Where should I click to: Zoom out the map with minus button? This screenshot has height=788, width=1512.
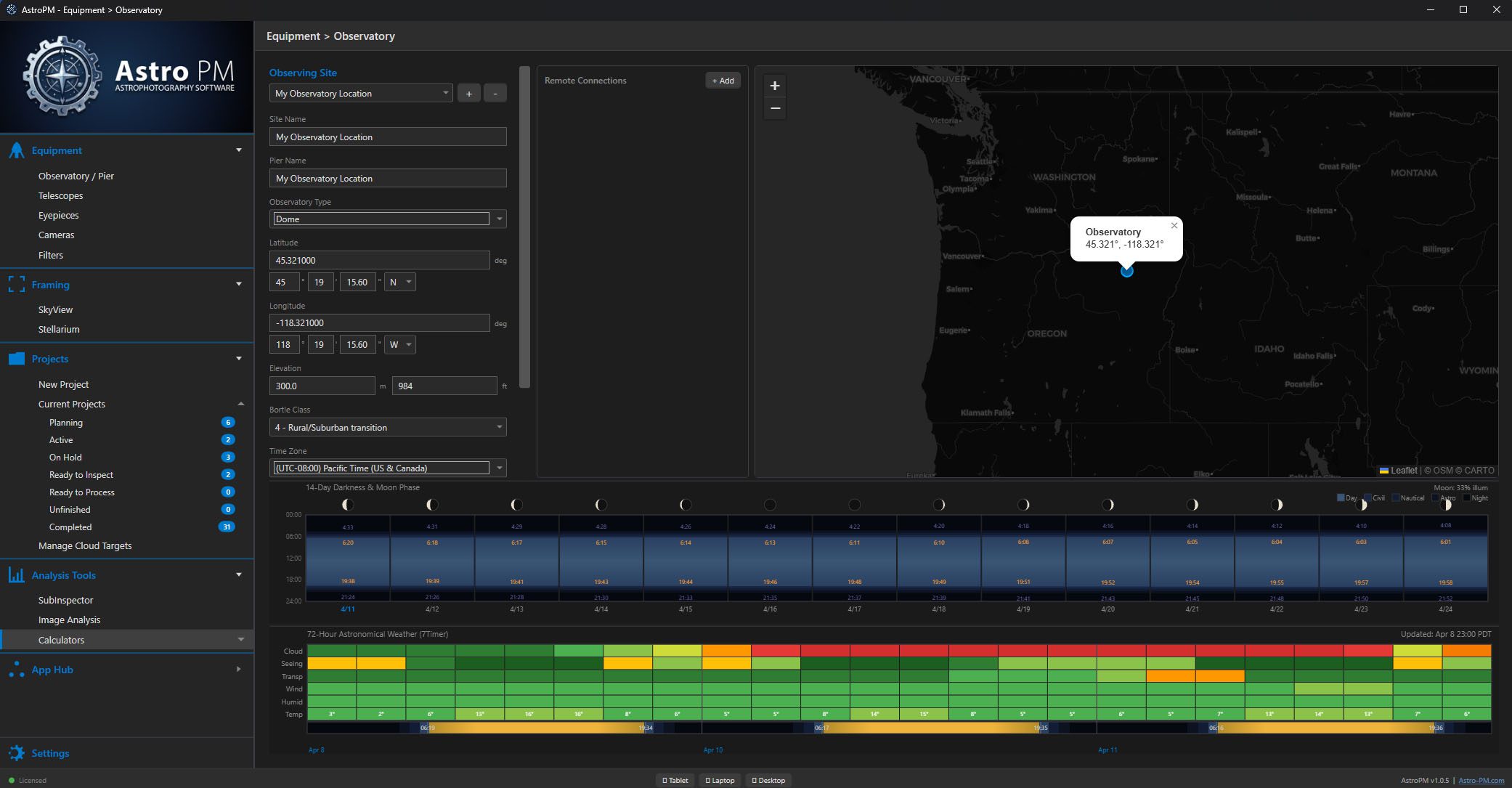pos(775,109)
